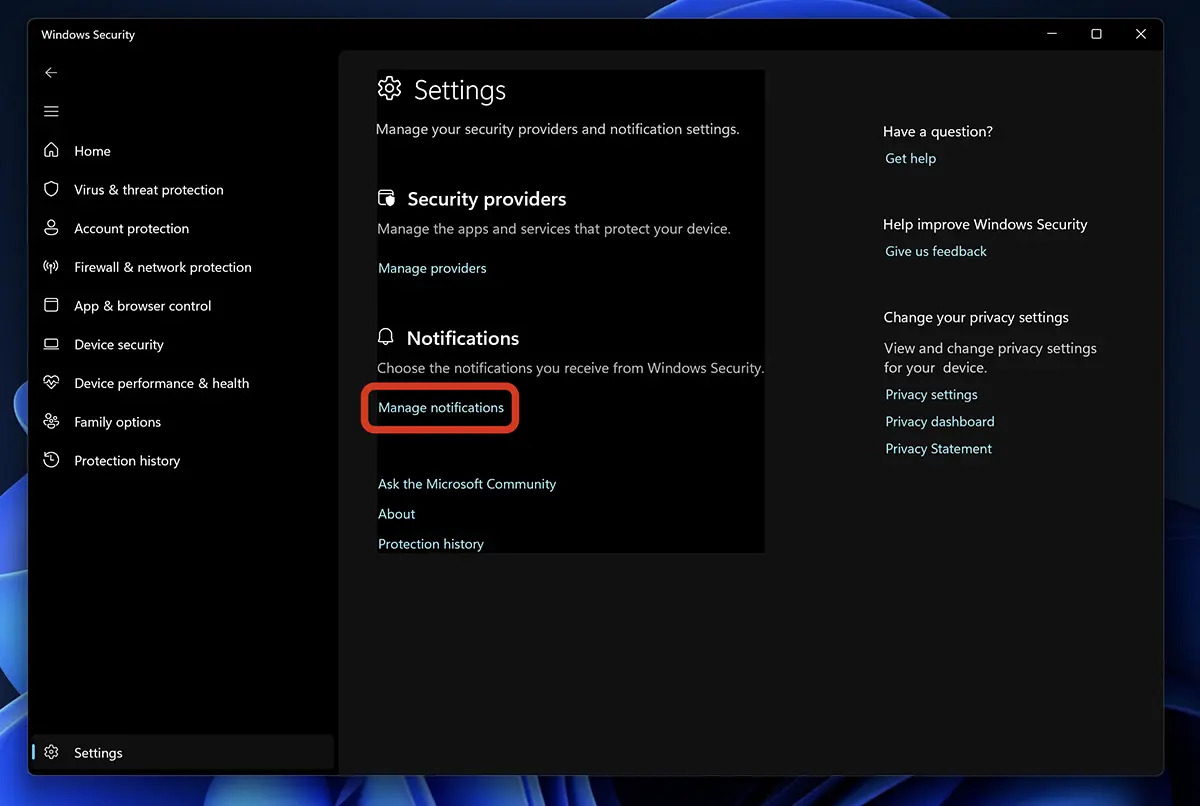The image size is (1200, 806).
Task: Click the Home house icon
Action: tap(51, 150)
